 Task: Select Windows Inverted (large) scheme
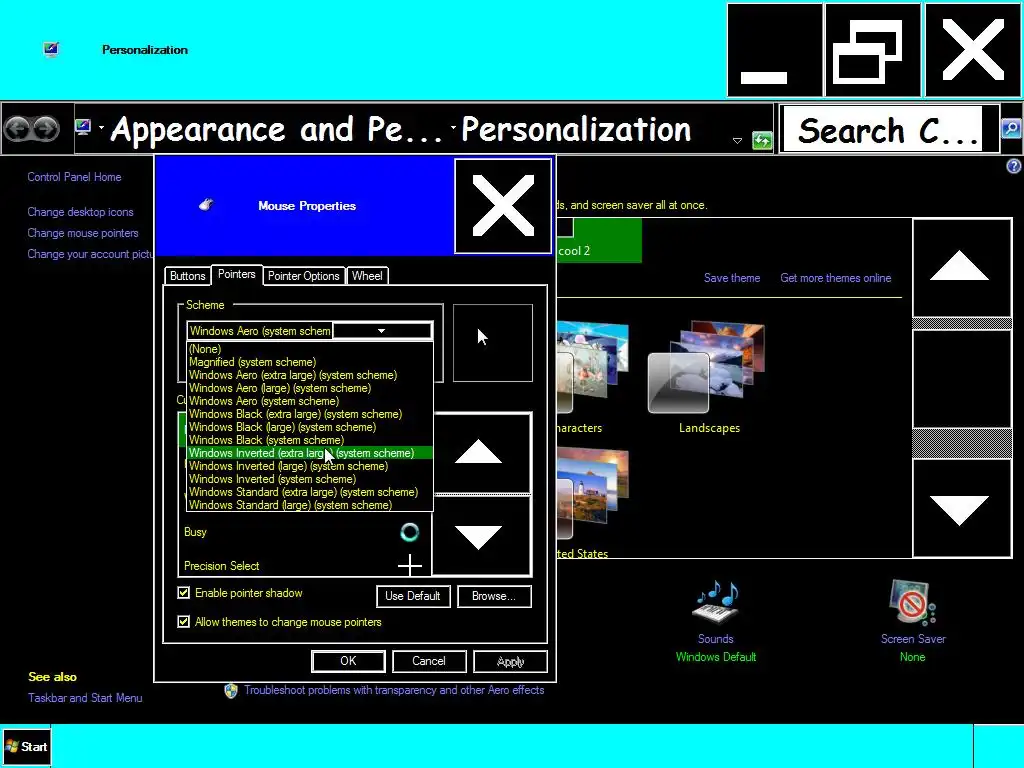(310, 466)
